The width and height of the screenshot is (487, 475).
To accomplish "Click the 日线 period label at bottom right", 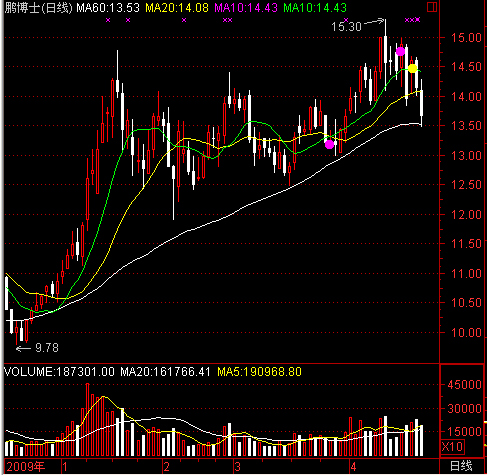I will click(462, 466).
